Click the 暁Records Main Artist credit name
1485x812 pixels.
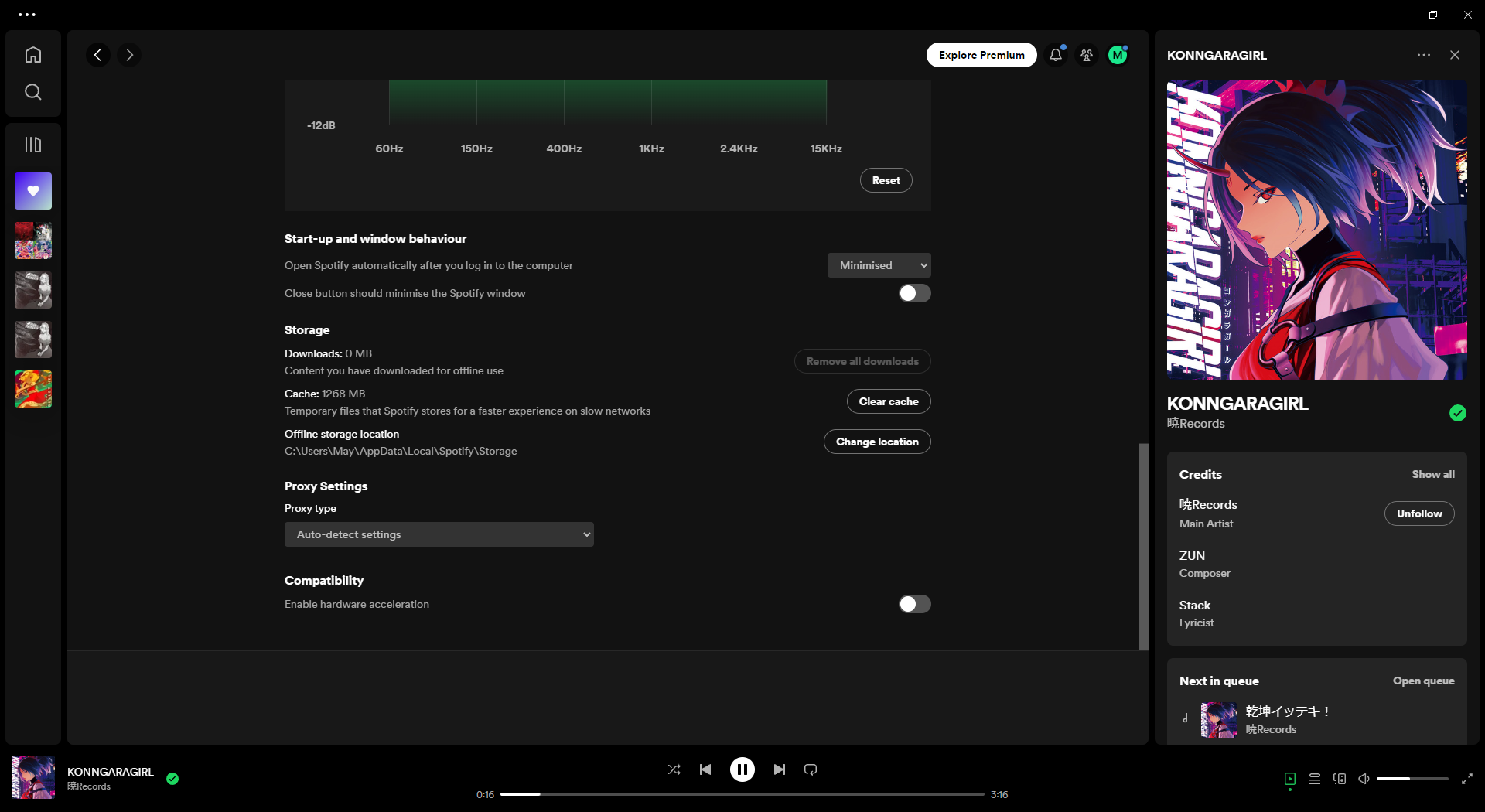1208,504
